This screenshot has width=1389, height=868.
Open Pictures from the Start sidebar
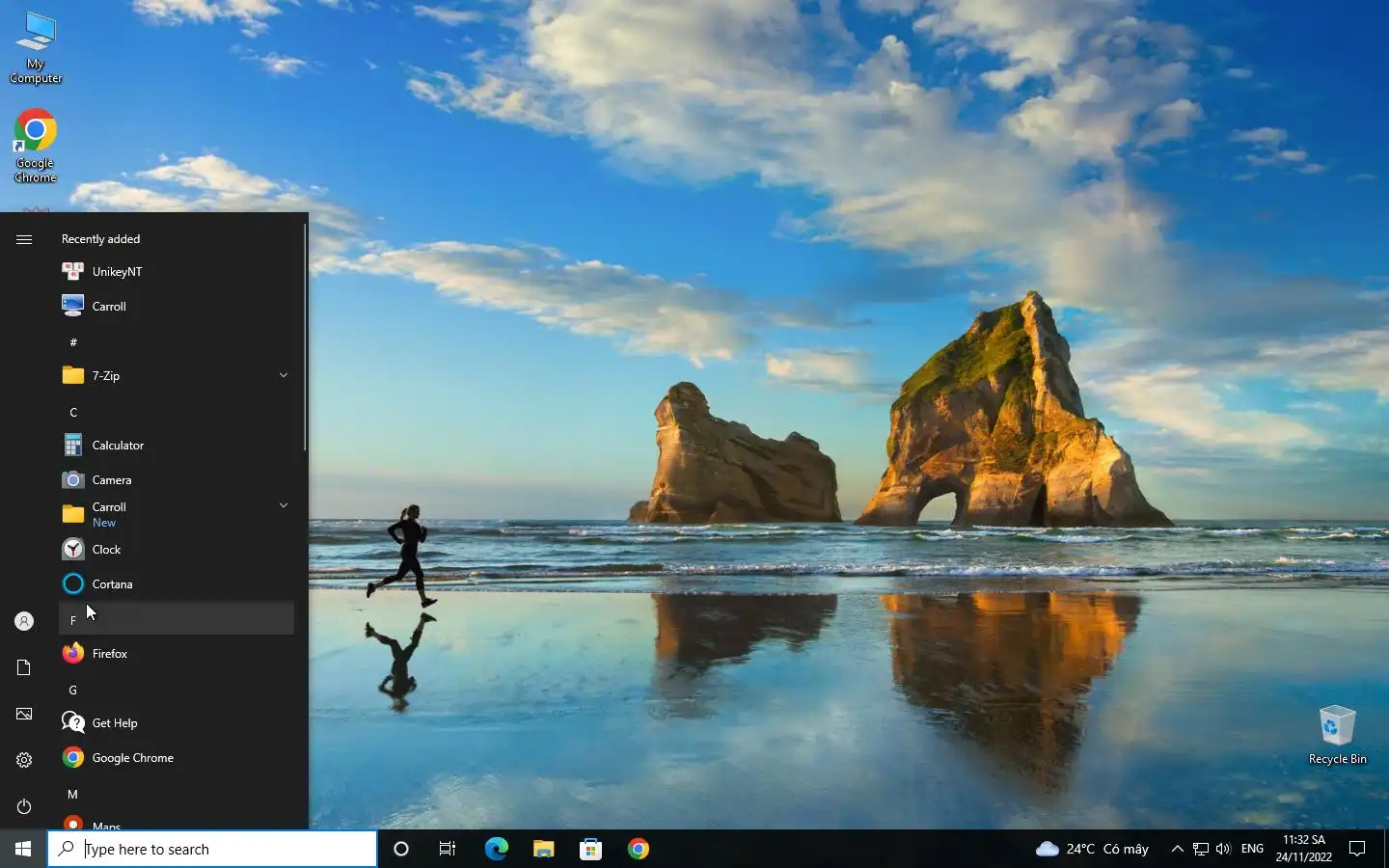point(24,714)
